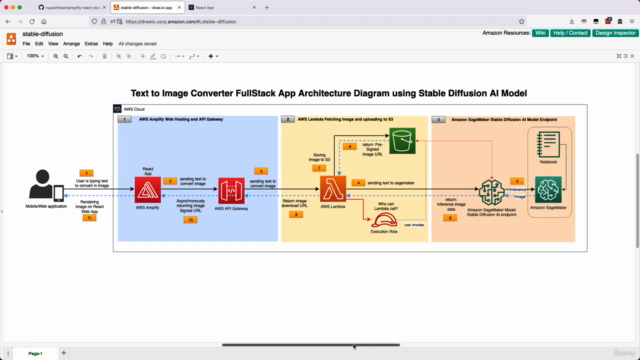Image resolution: width=640 pixels, height=360 pixels.
Task: Open the View menu
Action: [x=53, y=44]
